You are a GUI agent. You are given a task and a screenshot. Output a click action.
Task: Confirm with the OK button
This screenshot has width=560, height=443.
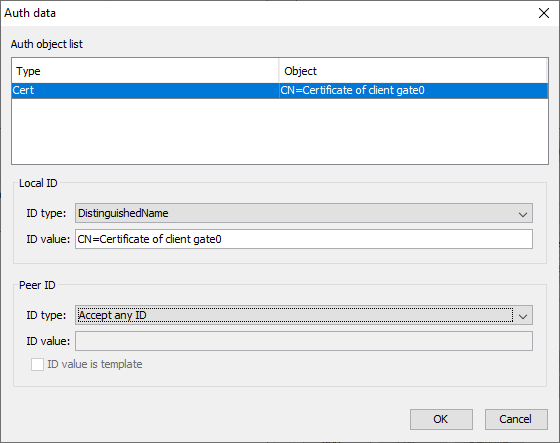(441, 419)
